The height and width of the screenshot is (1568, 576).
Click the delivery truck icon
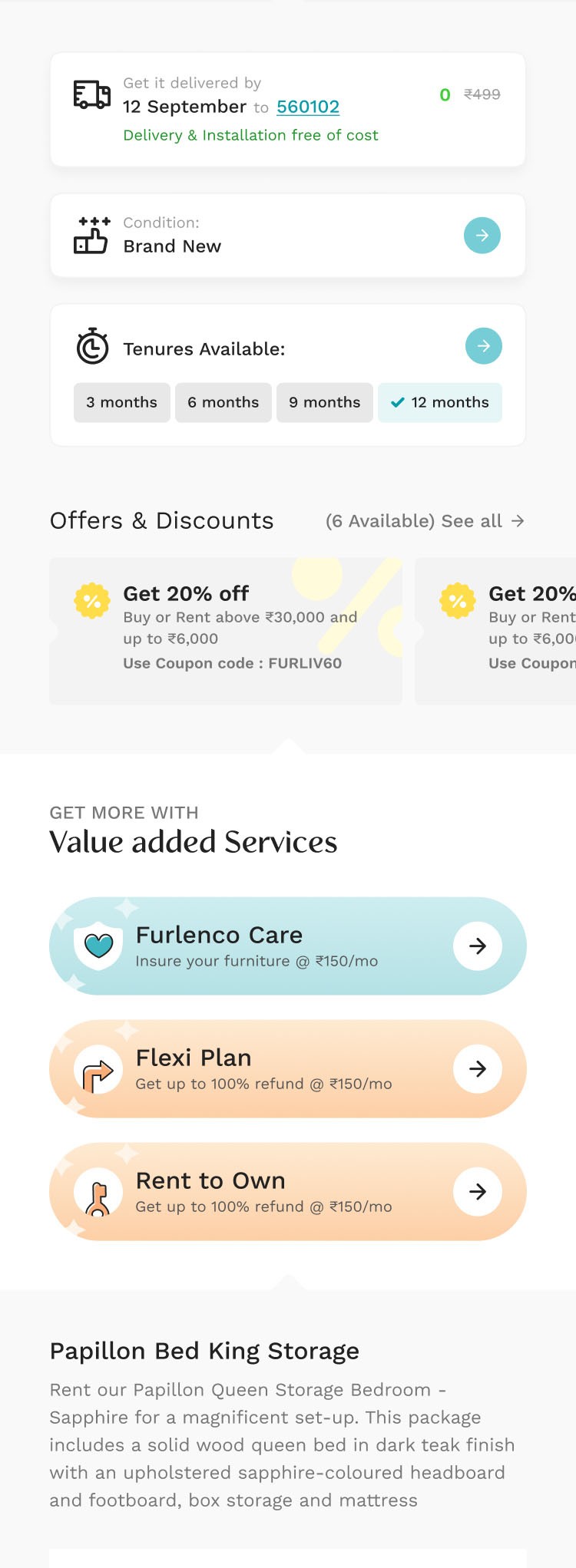click(91, 95)
